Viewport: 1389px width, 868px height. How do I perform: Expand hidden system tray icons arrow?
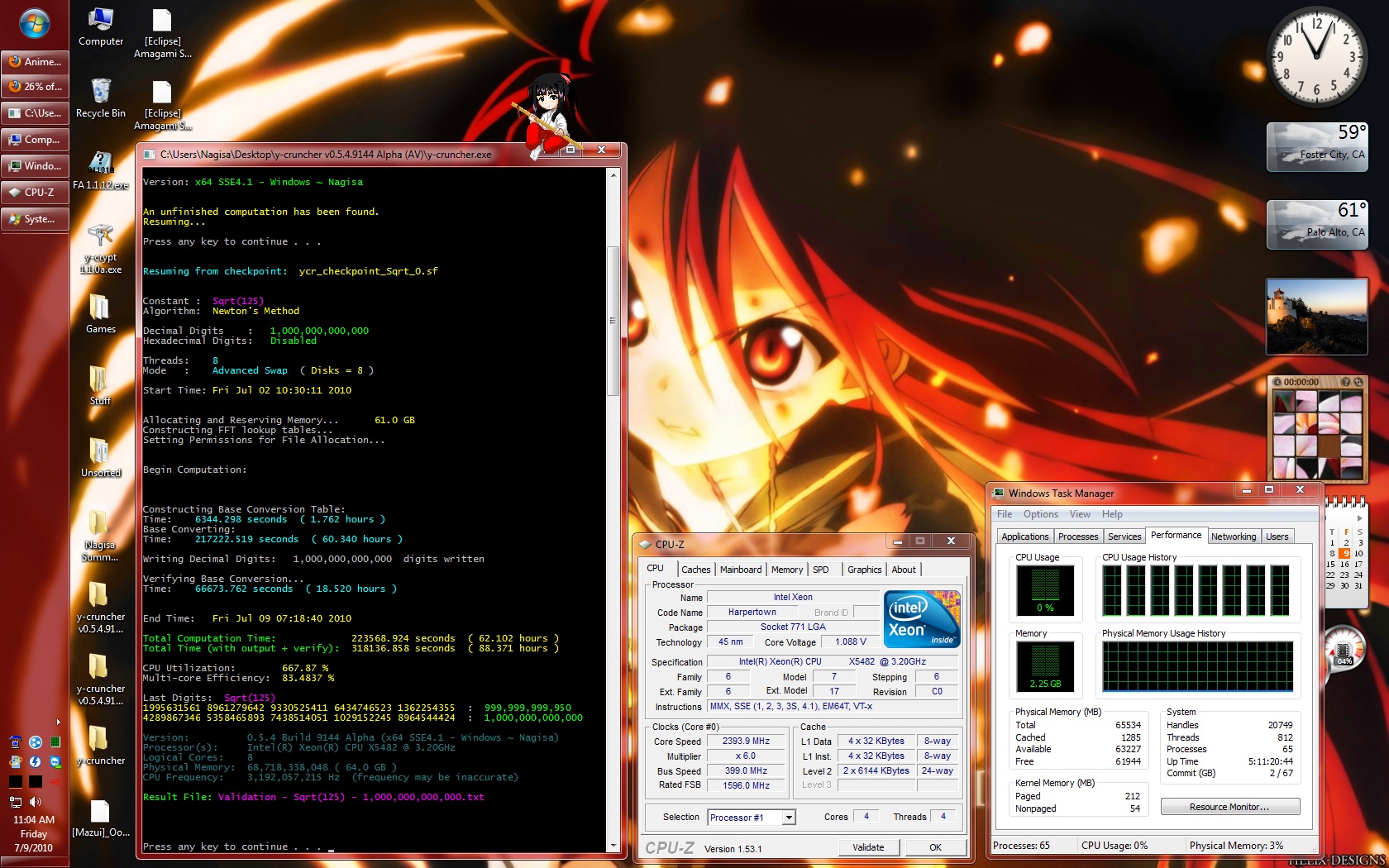click(x=58, y=722)
